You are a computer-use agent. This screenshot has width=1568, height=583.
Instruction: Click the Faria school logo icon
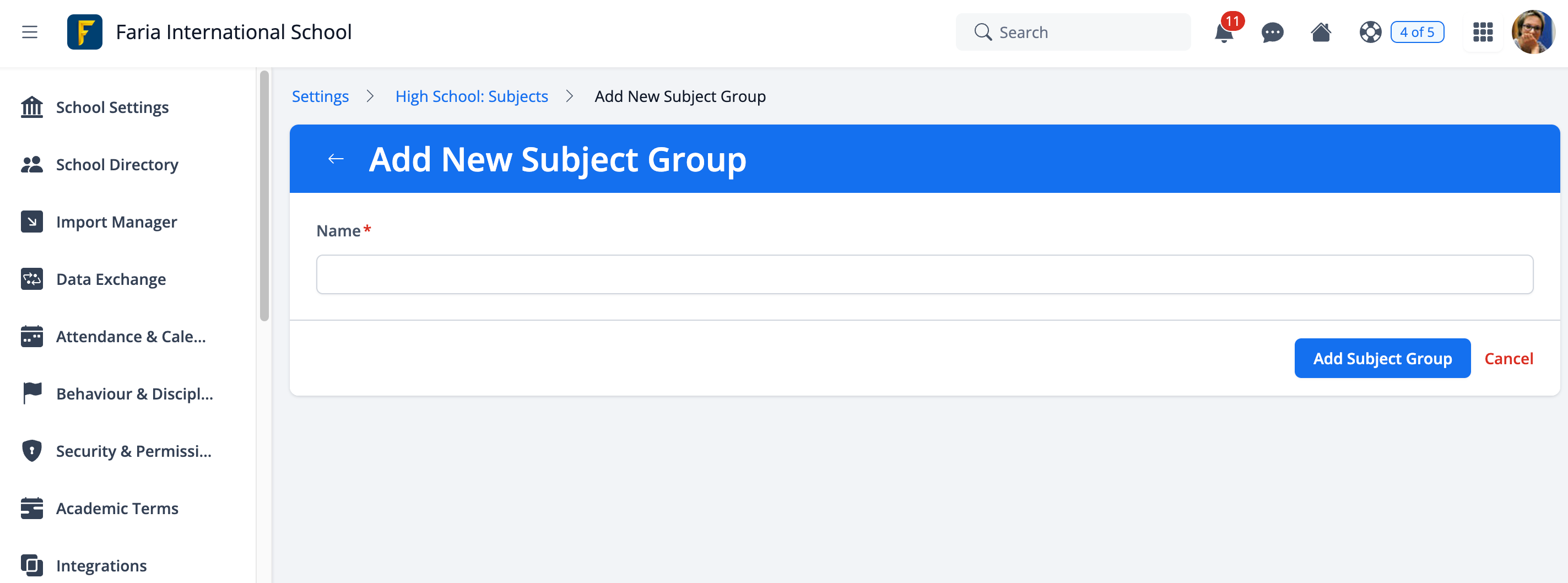pos(85,33)
